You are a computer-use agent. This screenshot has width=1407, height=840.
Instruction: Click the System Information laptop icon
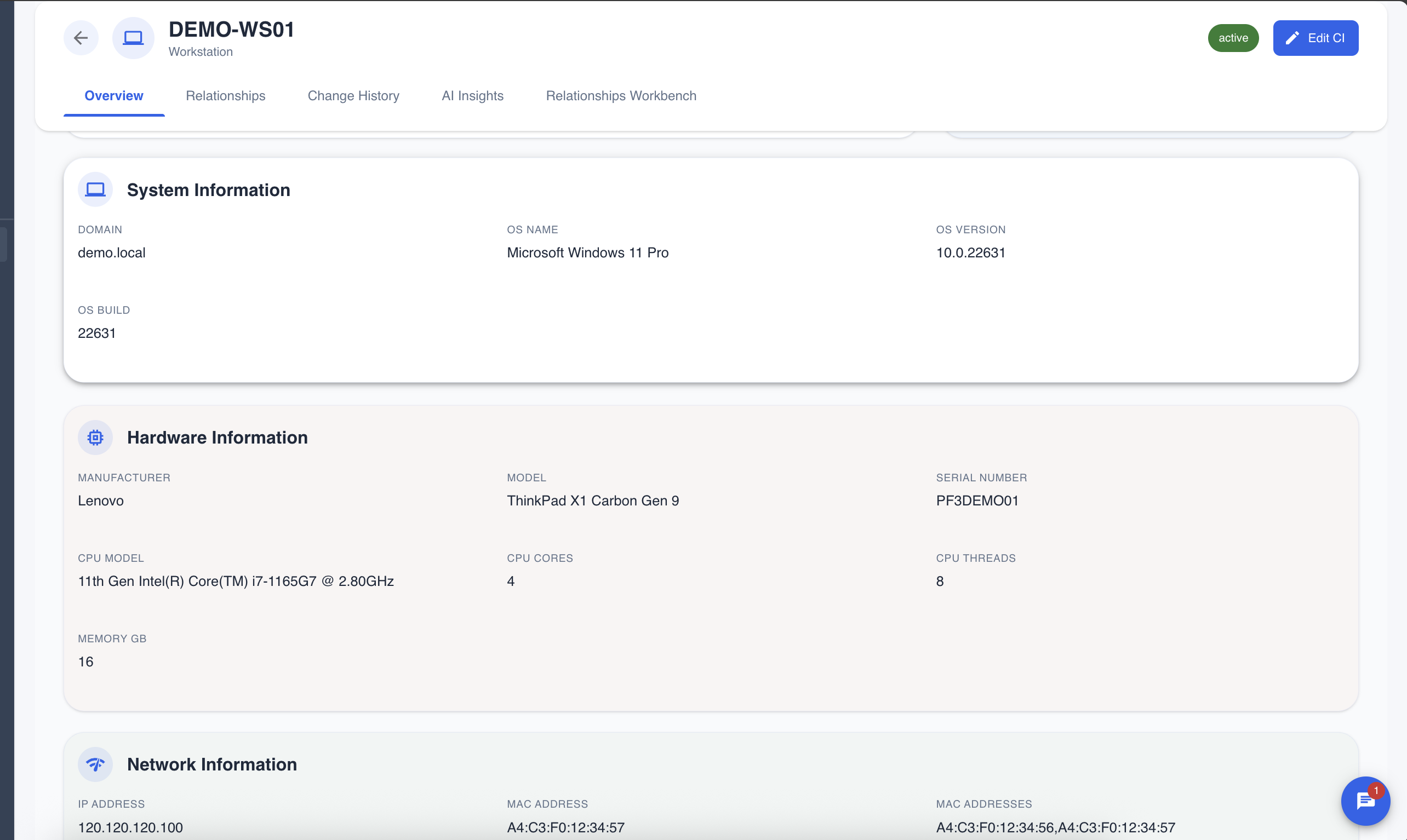(x=95, y=189)
